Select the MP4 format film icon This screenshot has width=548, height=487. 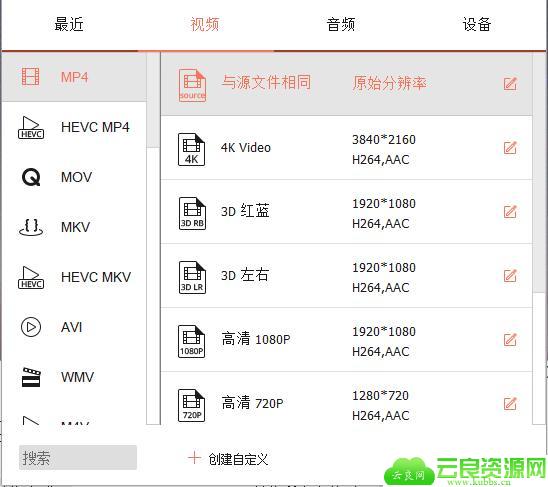pyautogui.click(x=30, y=77)
